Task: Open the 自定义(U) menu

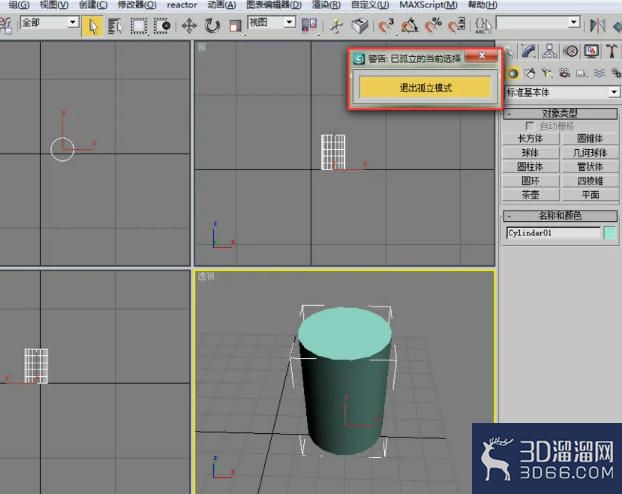Action: 370,5
